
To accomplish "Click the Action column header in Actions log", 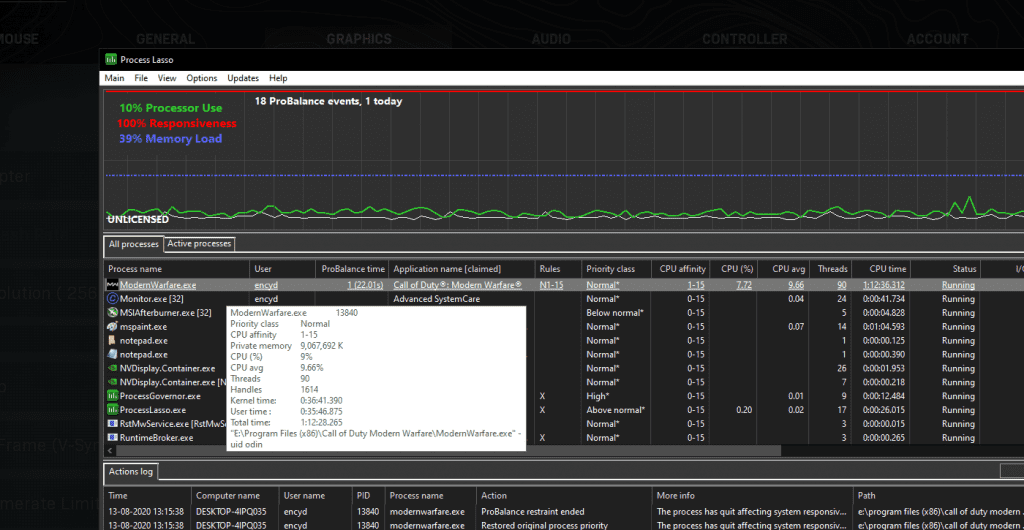I will tap(564, 495).
